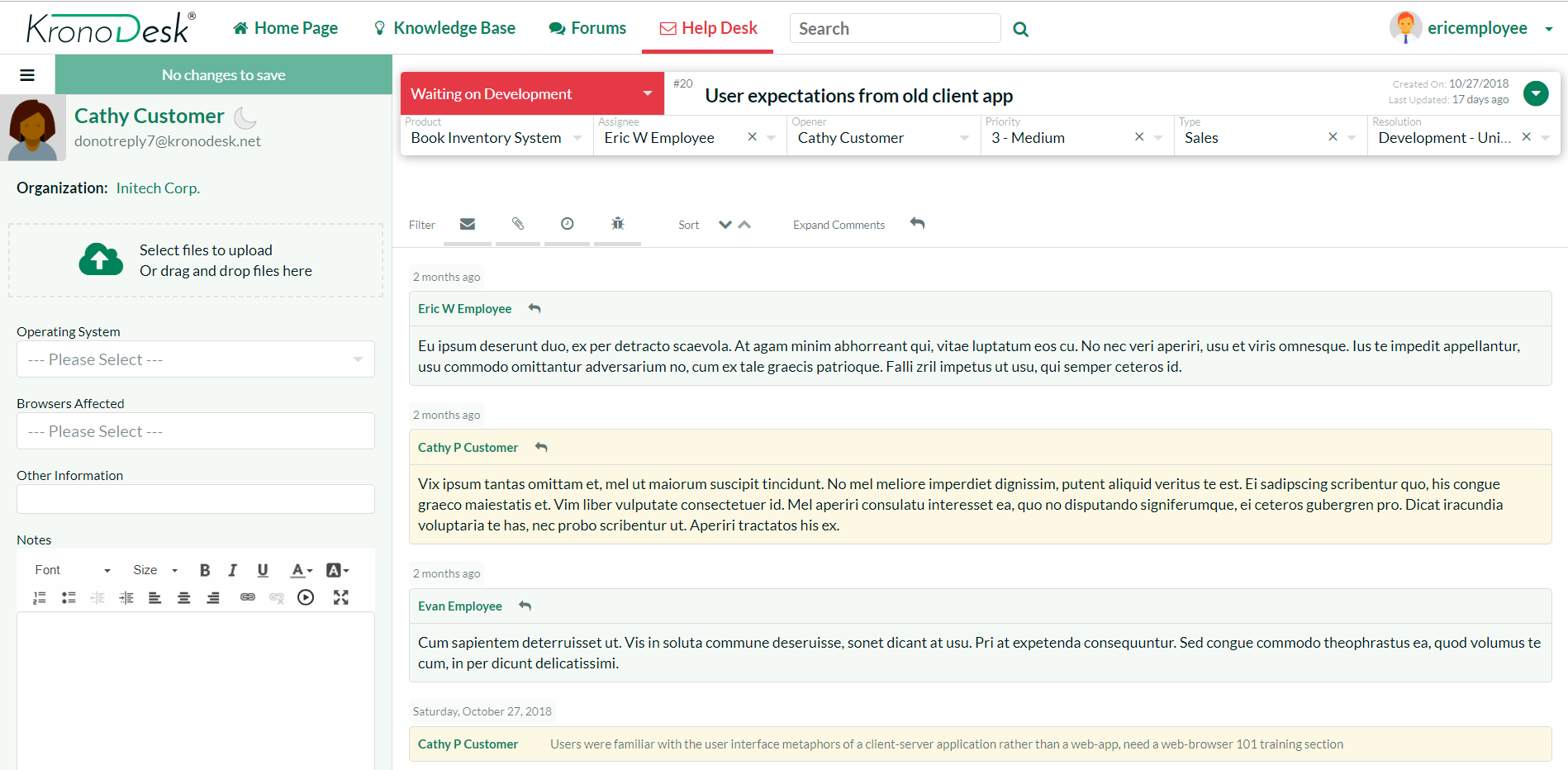This screenshot has height=770, width=1568.
Task: Click the insert link icon in Notes
Action: 247,597
